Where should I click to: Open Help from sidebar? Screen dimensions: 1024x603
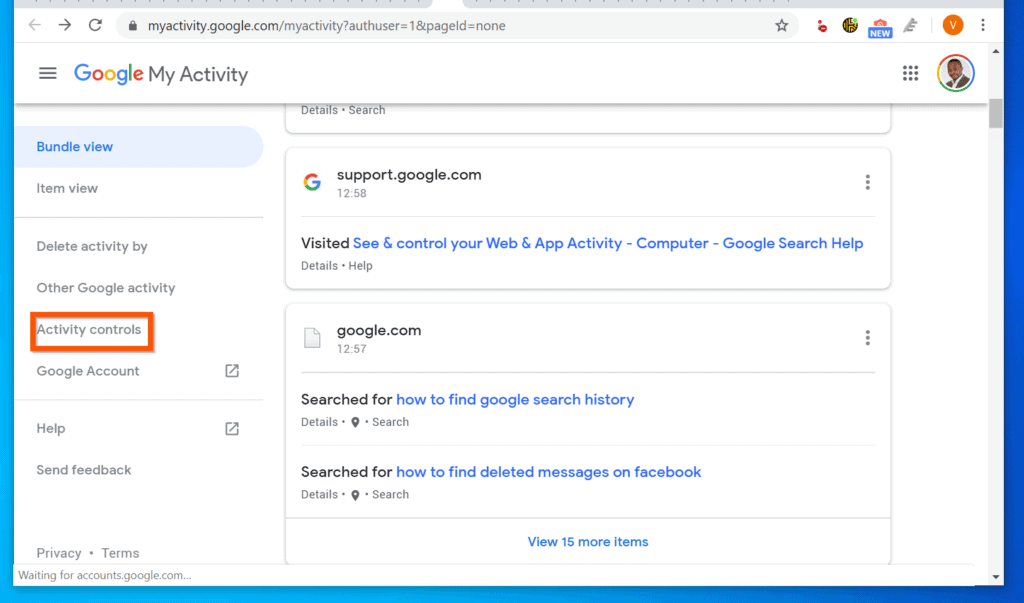tap(51, 429)
